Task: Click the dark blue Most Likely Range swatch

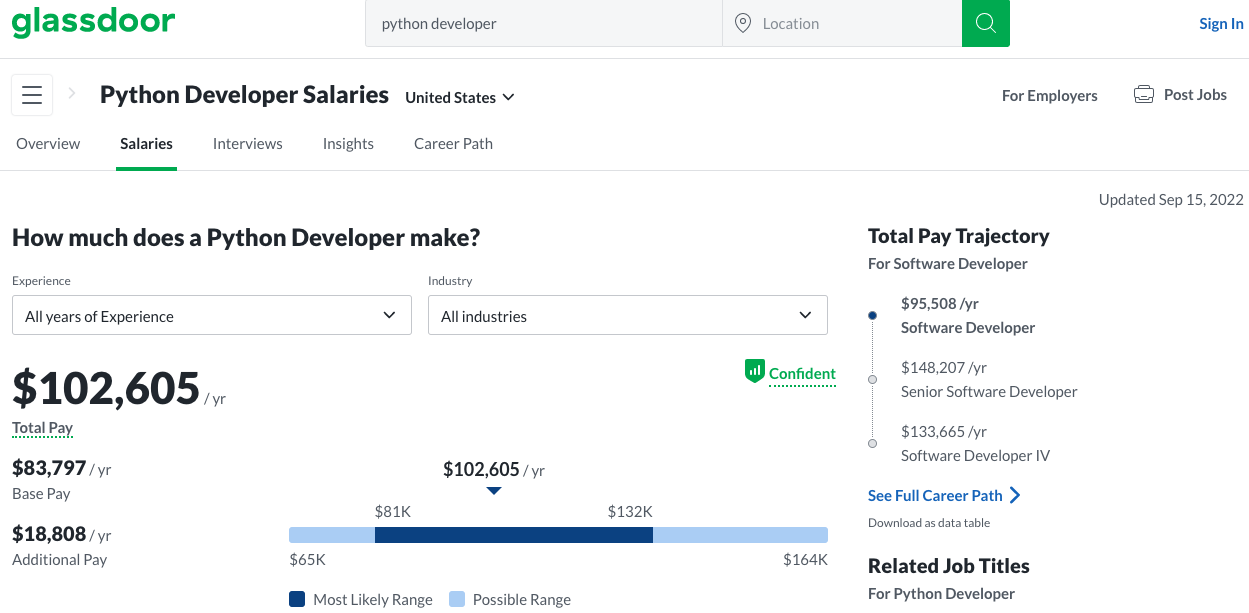Action: [x=297, y=599]
